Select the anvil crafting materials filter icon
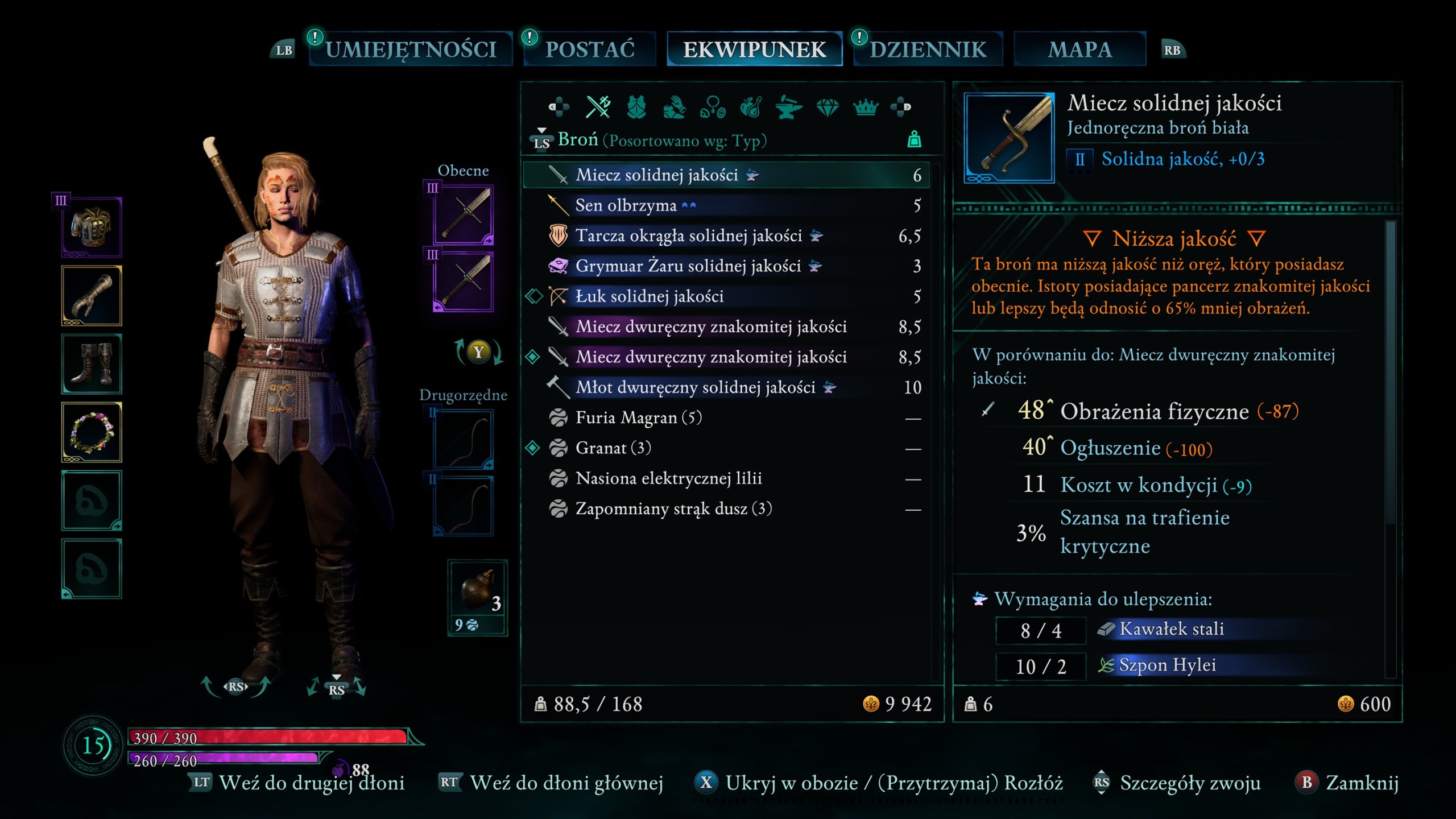 pyautogui.click(x=789, y=107)
